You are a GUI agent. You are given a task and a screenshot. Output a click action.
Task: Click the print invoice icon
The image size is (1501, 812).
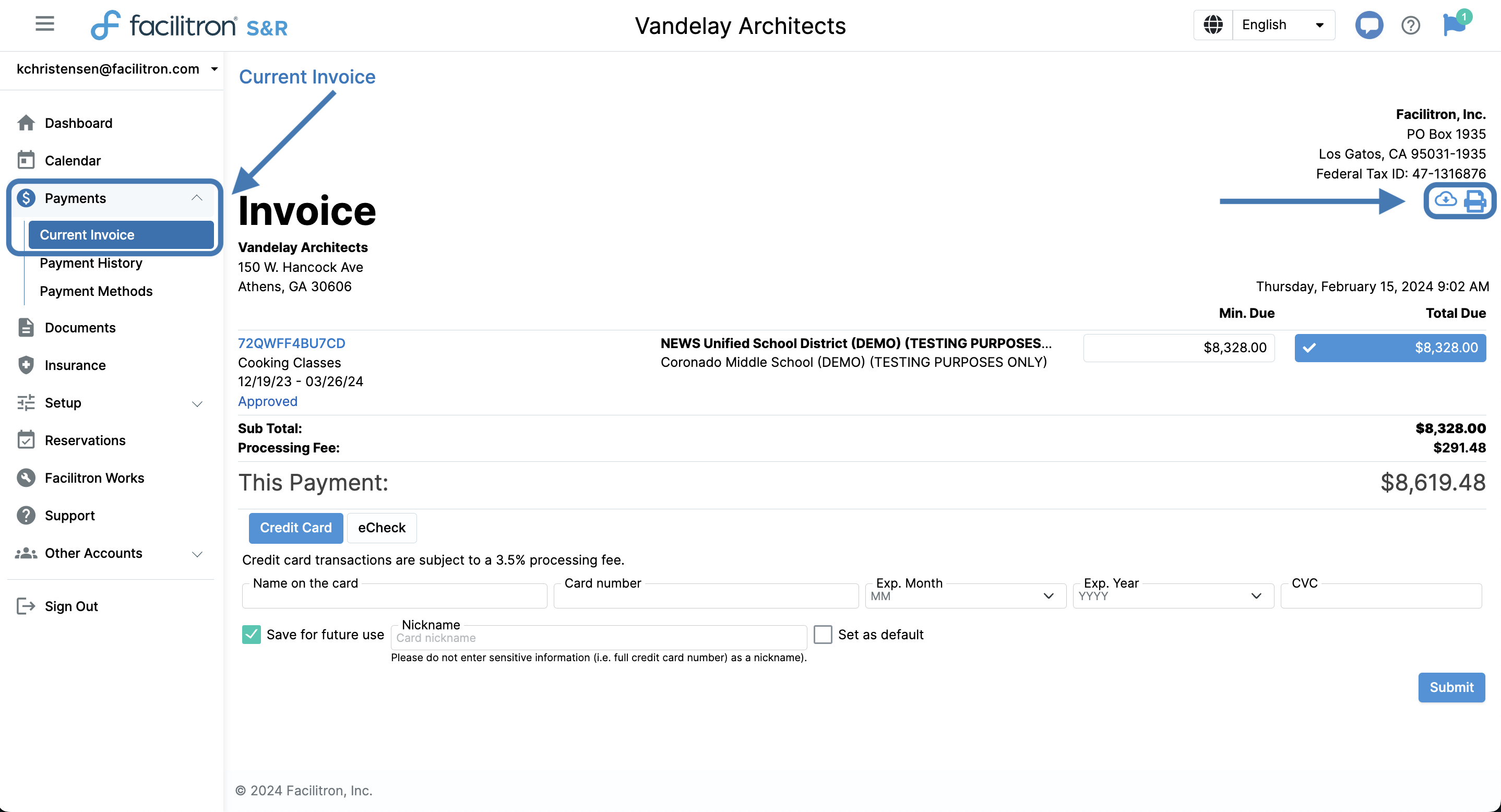click(x=1475, y=201)
